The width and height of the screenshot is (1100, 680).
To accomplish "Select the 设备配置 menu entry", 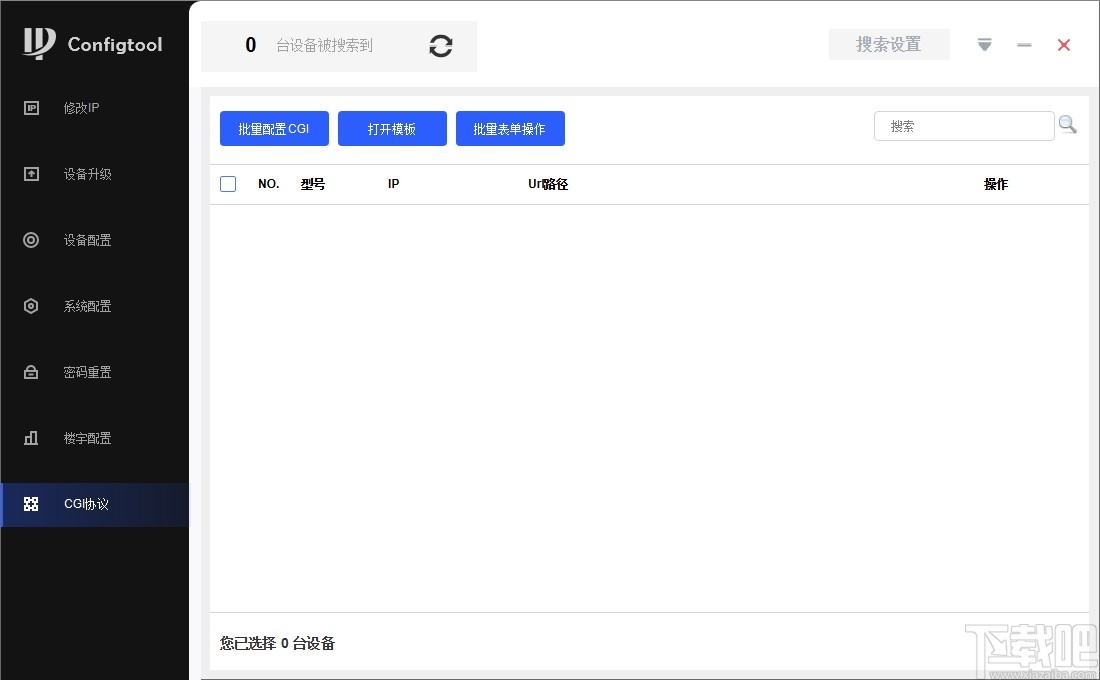I will click(x=88, y=240).
